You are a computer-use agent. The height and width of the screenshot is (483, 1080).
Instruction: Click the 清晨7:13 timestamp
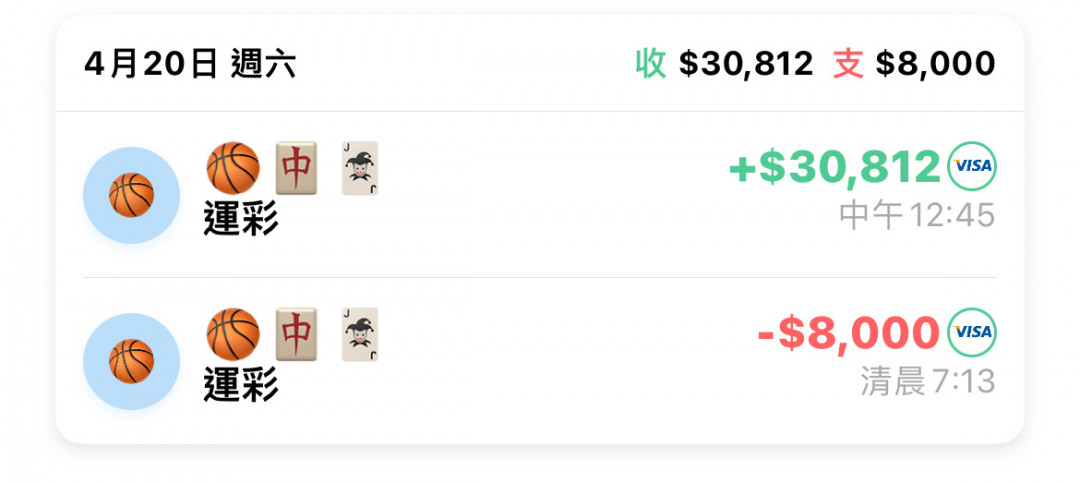928,382
